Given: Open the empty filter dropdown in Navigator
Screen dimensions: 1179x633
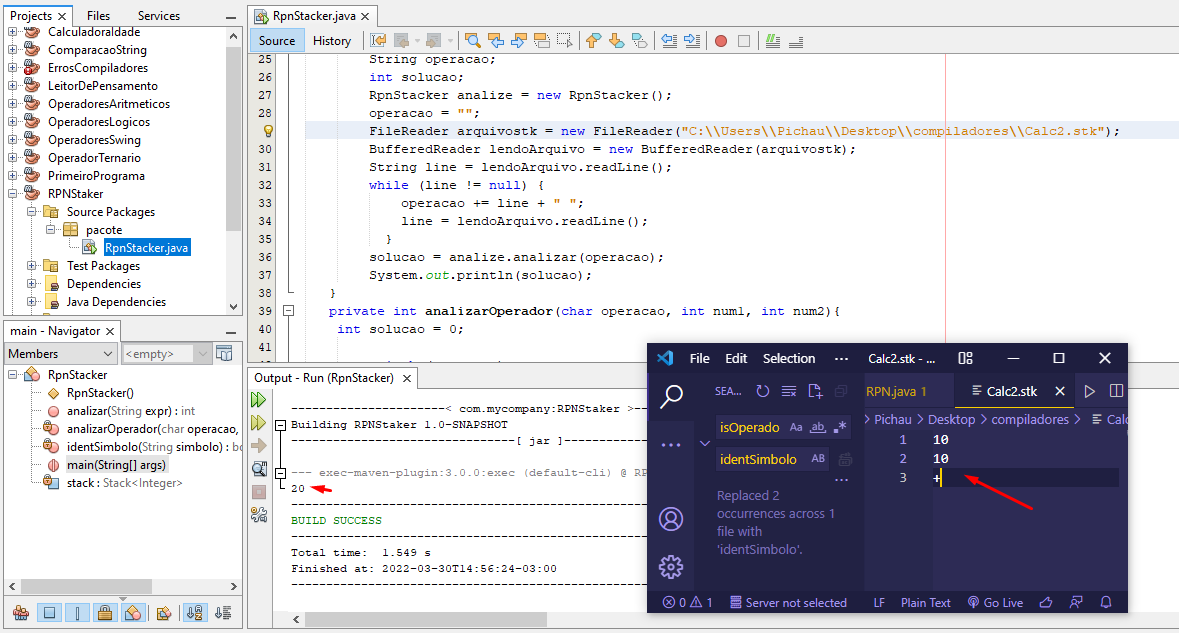Looking at the screenshot, I should [x=166, y=353].
